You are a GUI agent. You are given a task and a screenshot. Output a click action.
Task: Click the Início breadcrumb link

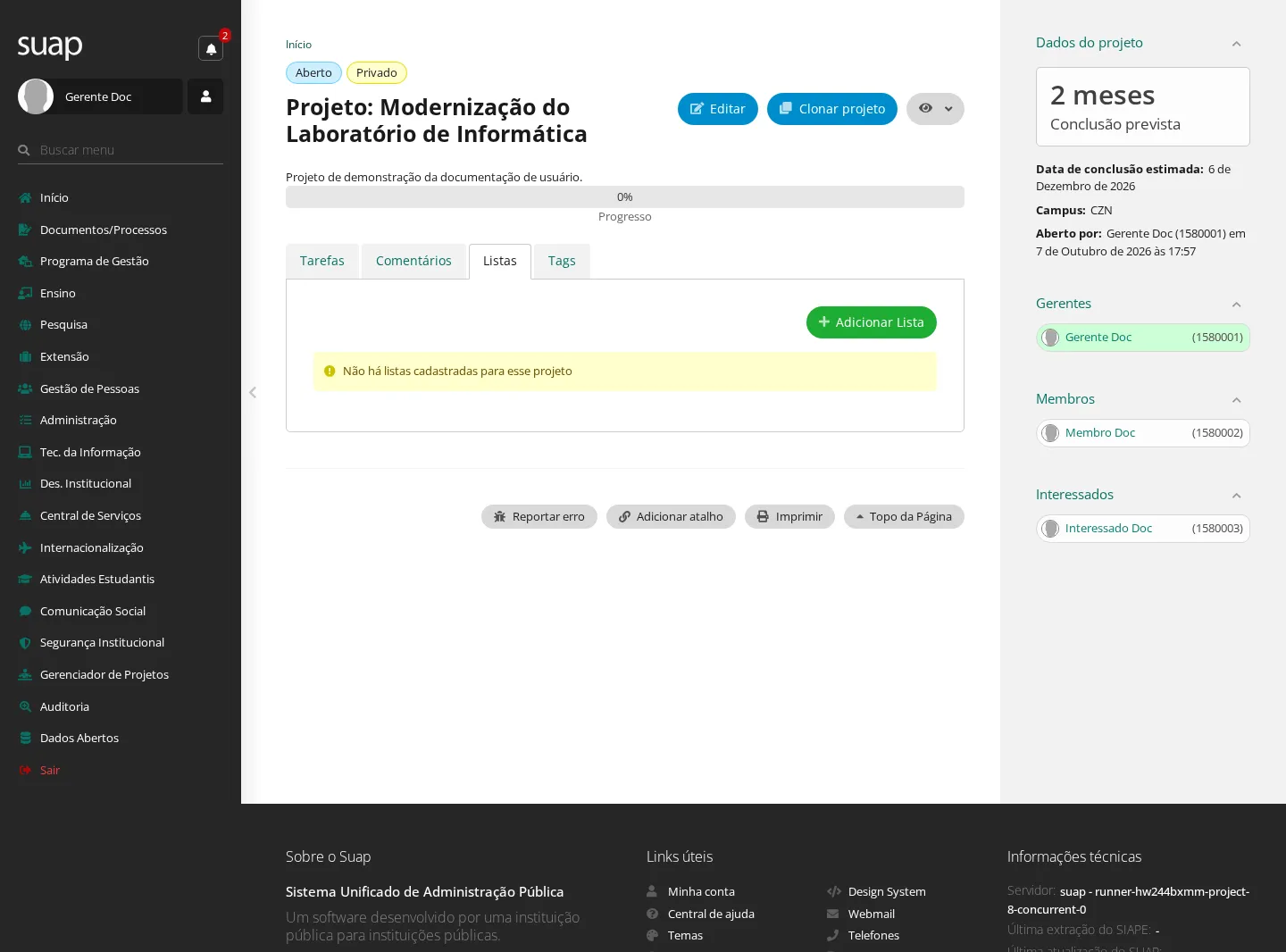tap(298, 45)
